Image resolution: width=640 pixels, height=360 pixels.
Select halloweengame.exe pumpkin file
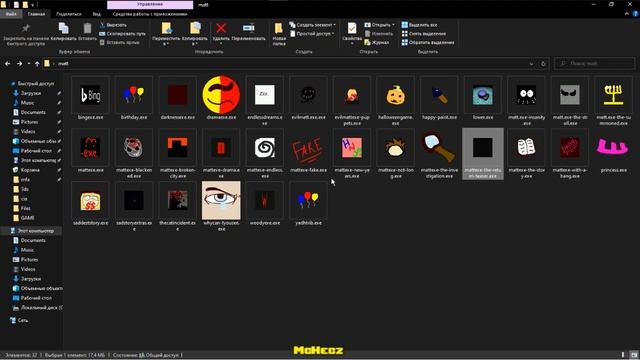pyautogui.click(x=396, y=100)
